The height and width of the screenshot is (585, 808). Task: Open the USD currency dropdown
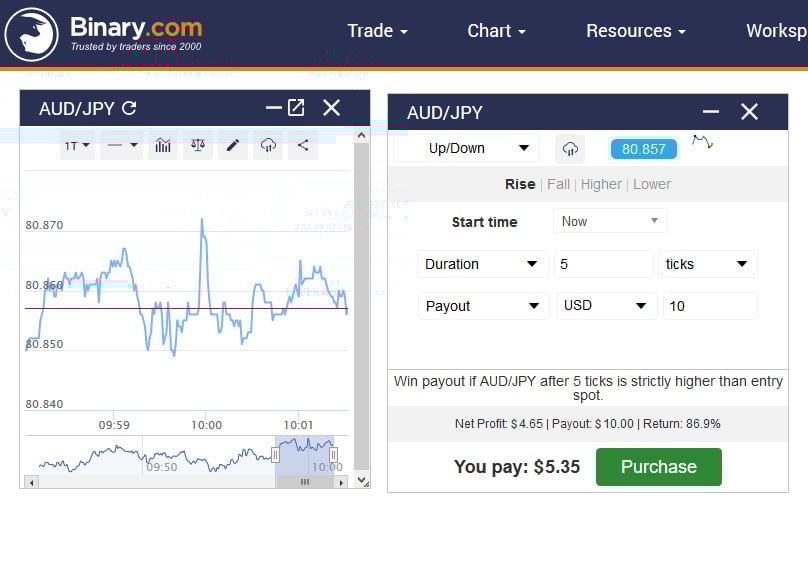point(607,306)
